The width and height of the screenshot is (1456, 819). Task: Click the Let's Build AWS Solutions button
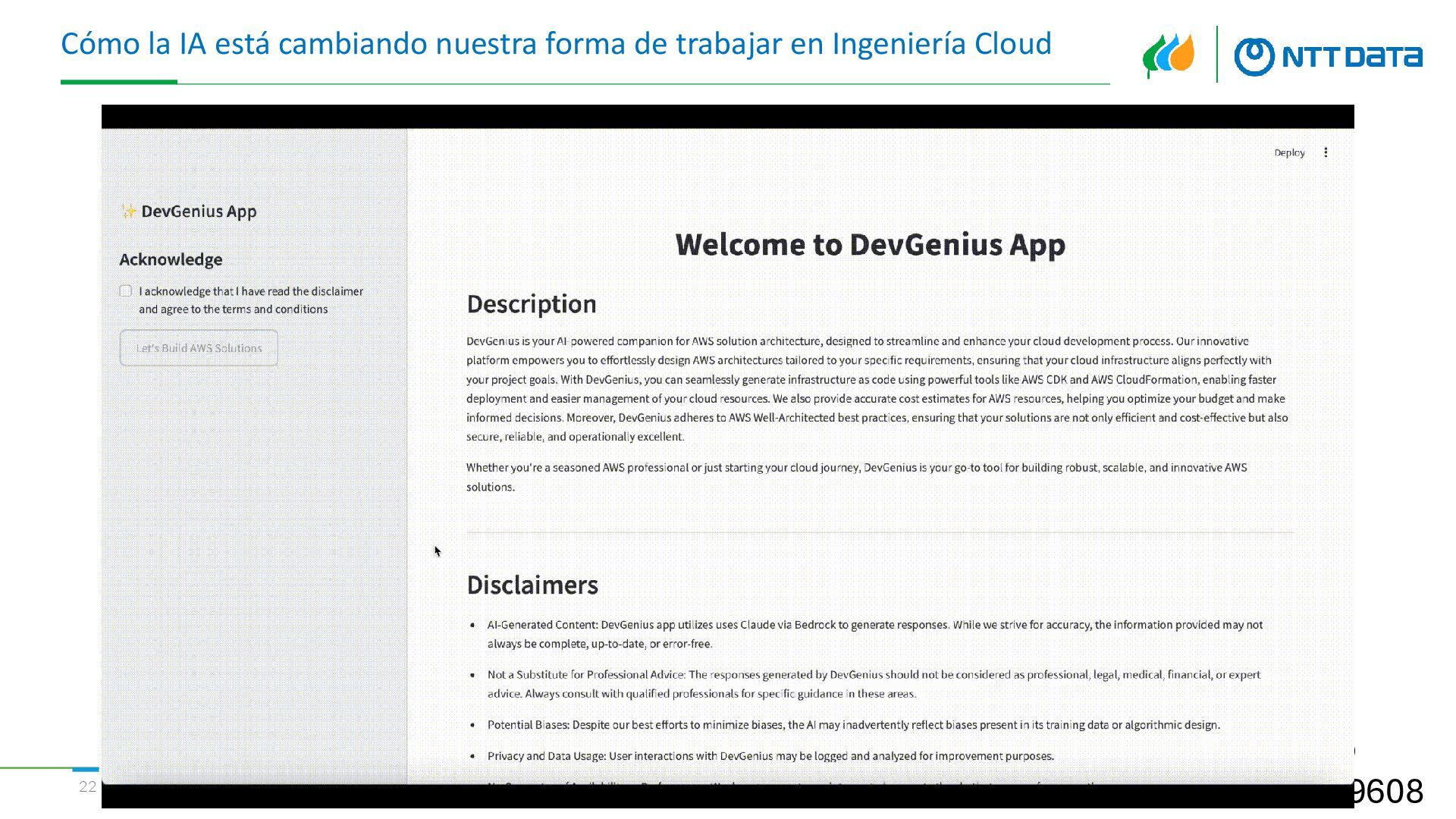coord(199,348)
